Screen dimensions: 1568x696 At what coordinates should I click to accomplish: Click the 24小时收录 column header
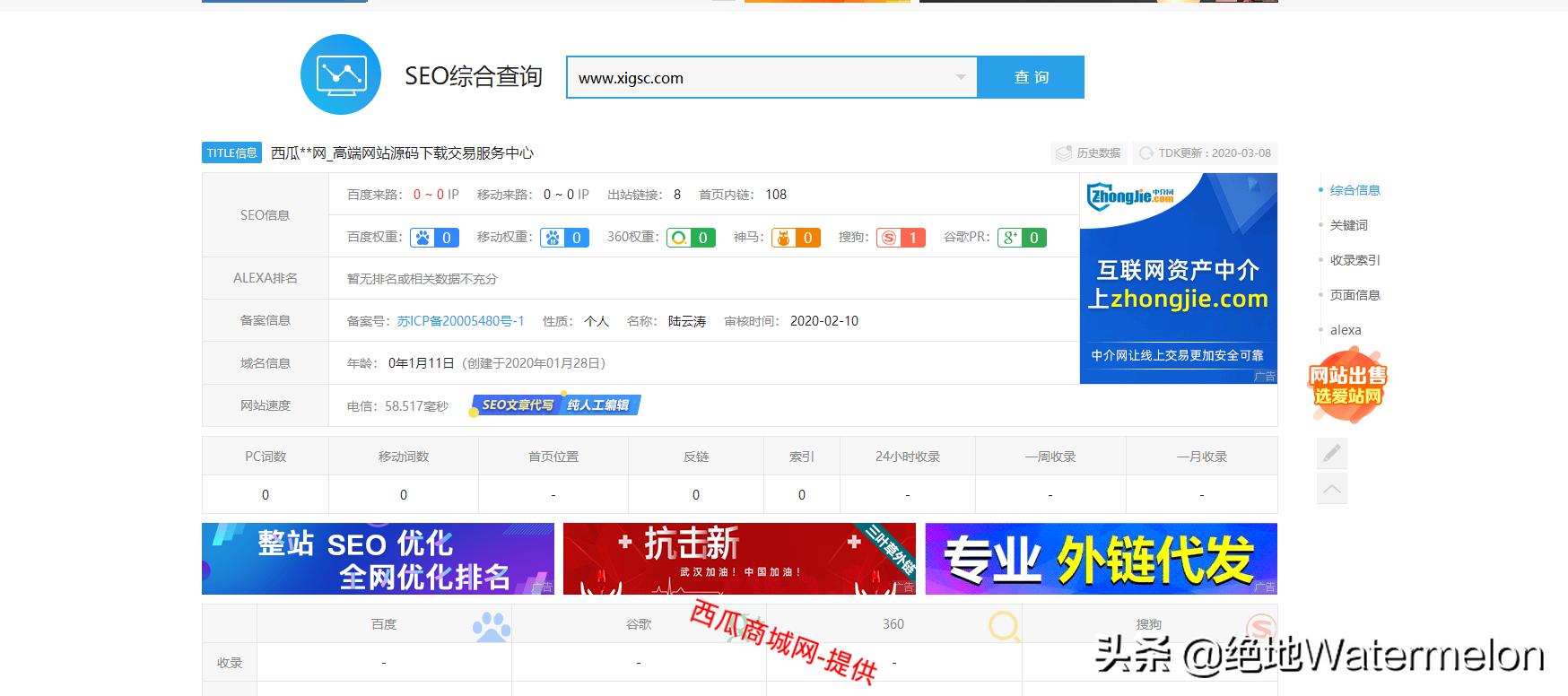(x=908, y=457)
